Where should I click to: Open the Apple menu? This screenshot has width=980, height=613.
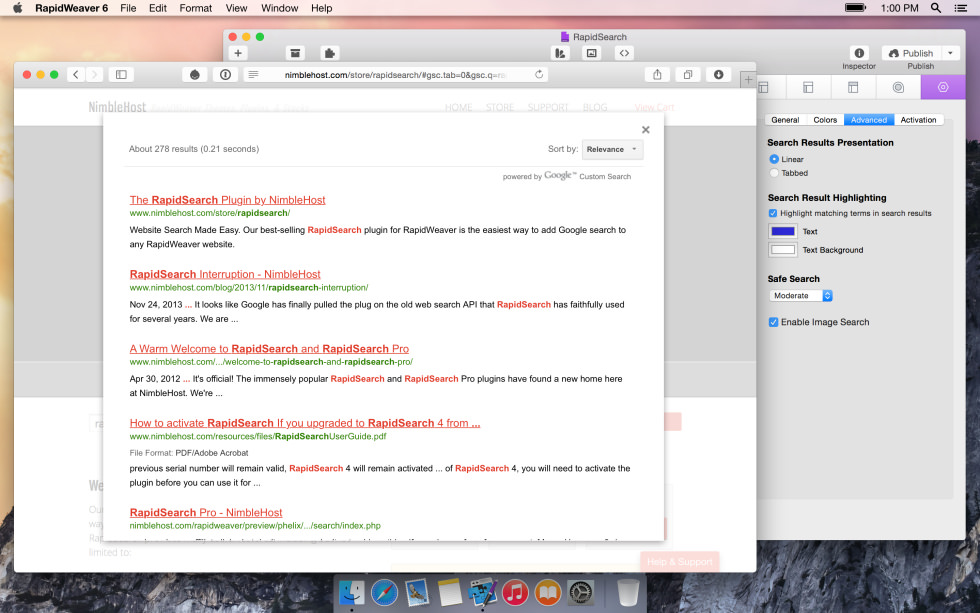18,8
